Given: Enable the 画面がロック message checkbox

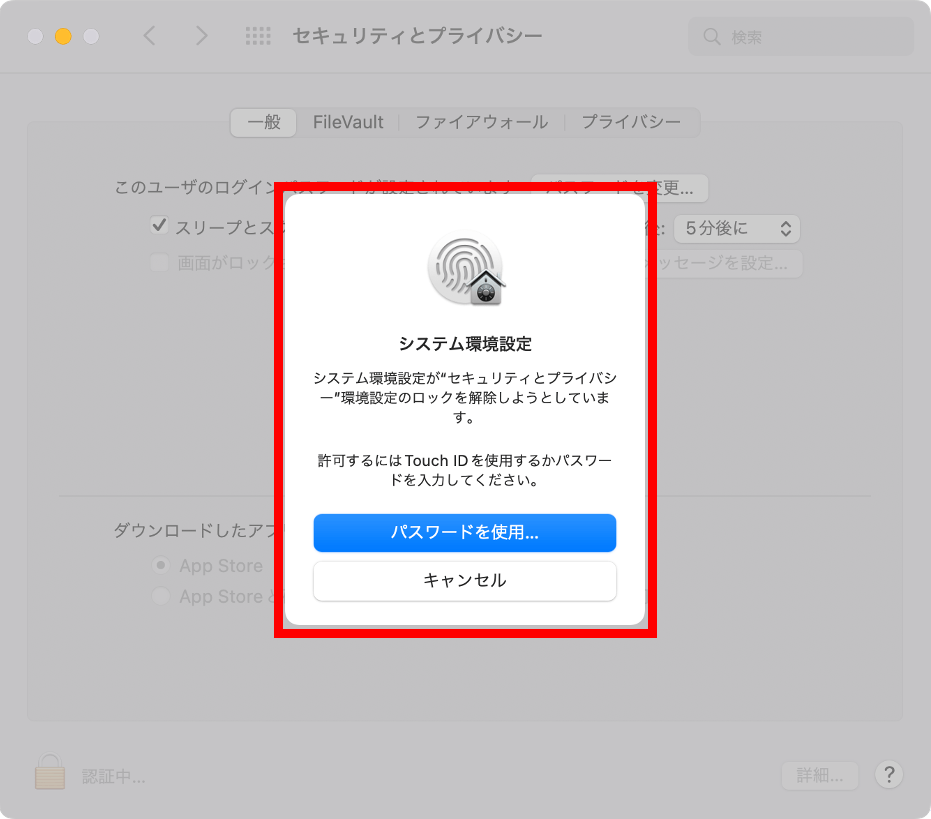Looking at the screenshot, I should point(159,262).
